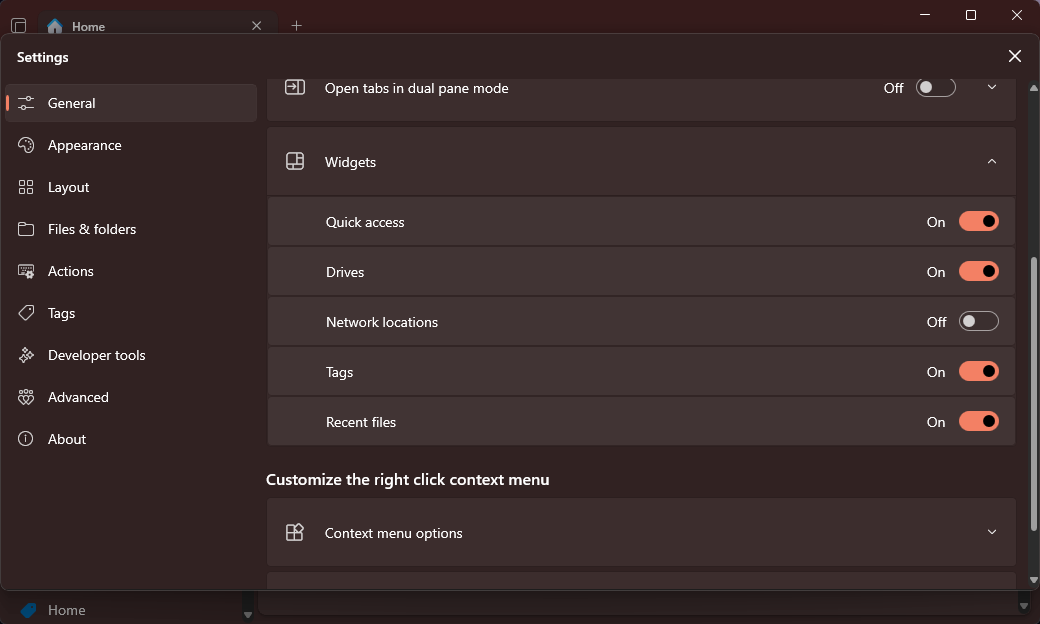
Task: Click the Appearance palette icon in sidebar
Action: [x=27, y=145]
